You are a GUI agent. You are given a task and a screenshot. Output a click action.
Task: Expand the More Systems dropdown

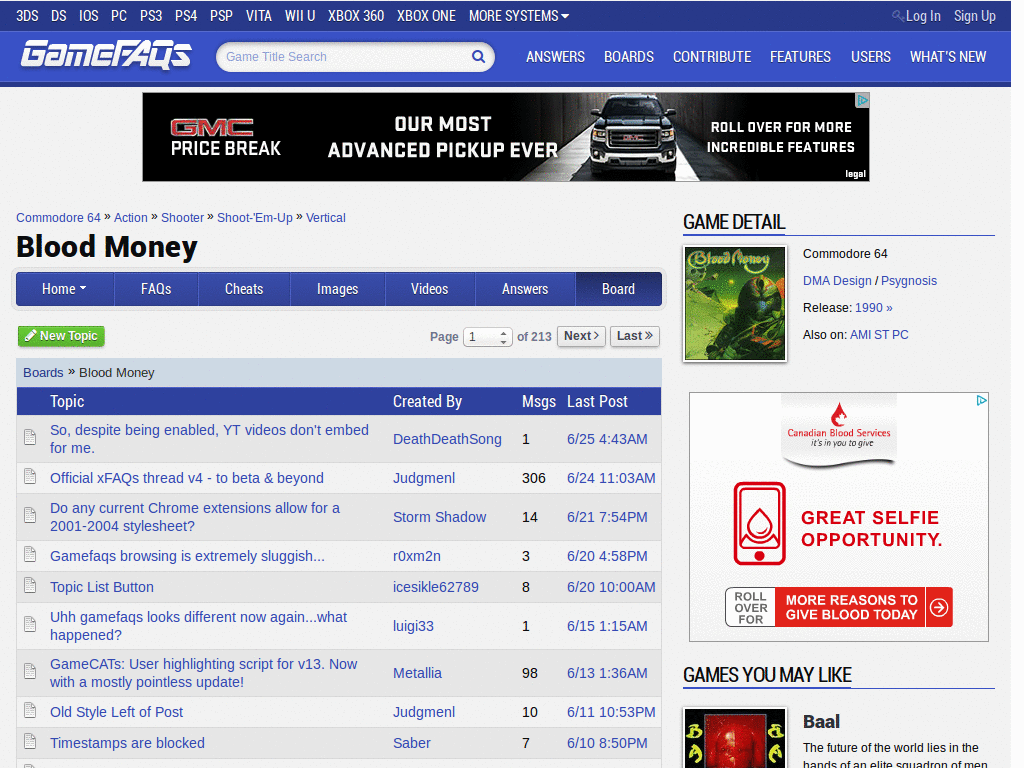pos(519,16)
